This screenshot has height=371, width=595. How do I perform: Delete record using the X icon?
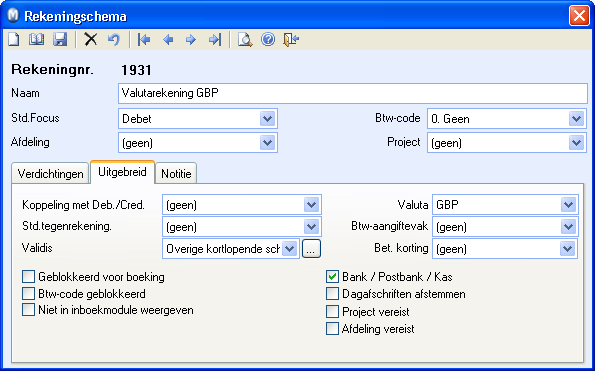(90, 39)
